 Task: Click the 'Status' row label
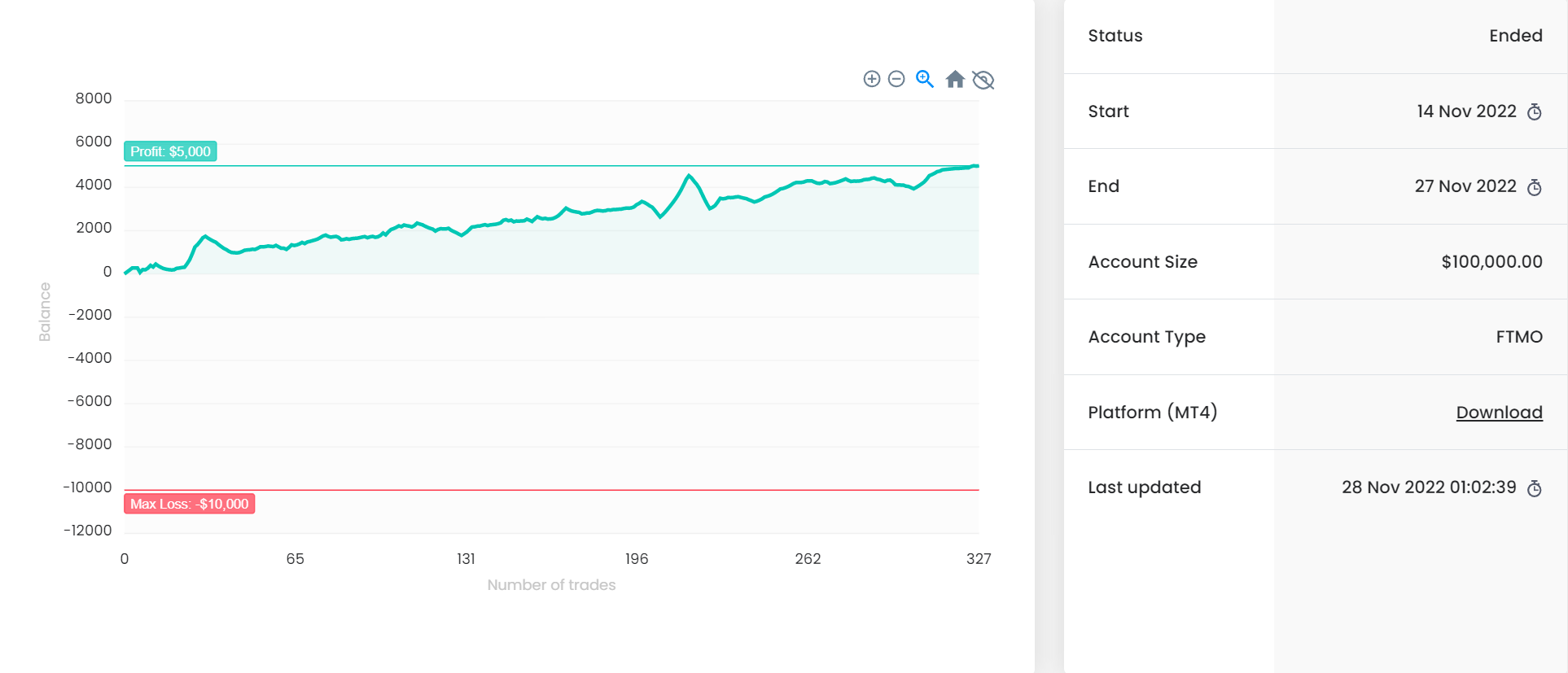coord(1115,36)
